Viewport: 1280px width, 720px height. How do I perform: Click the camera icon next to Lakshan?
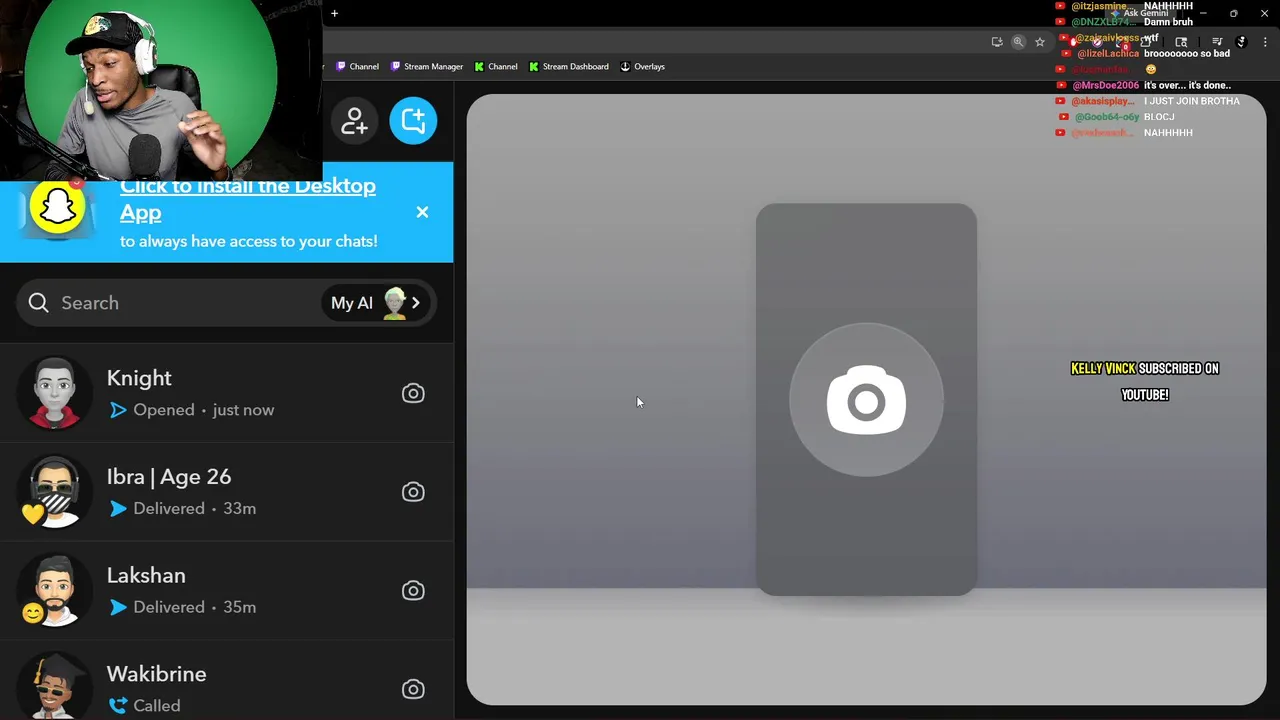(413, 590)
